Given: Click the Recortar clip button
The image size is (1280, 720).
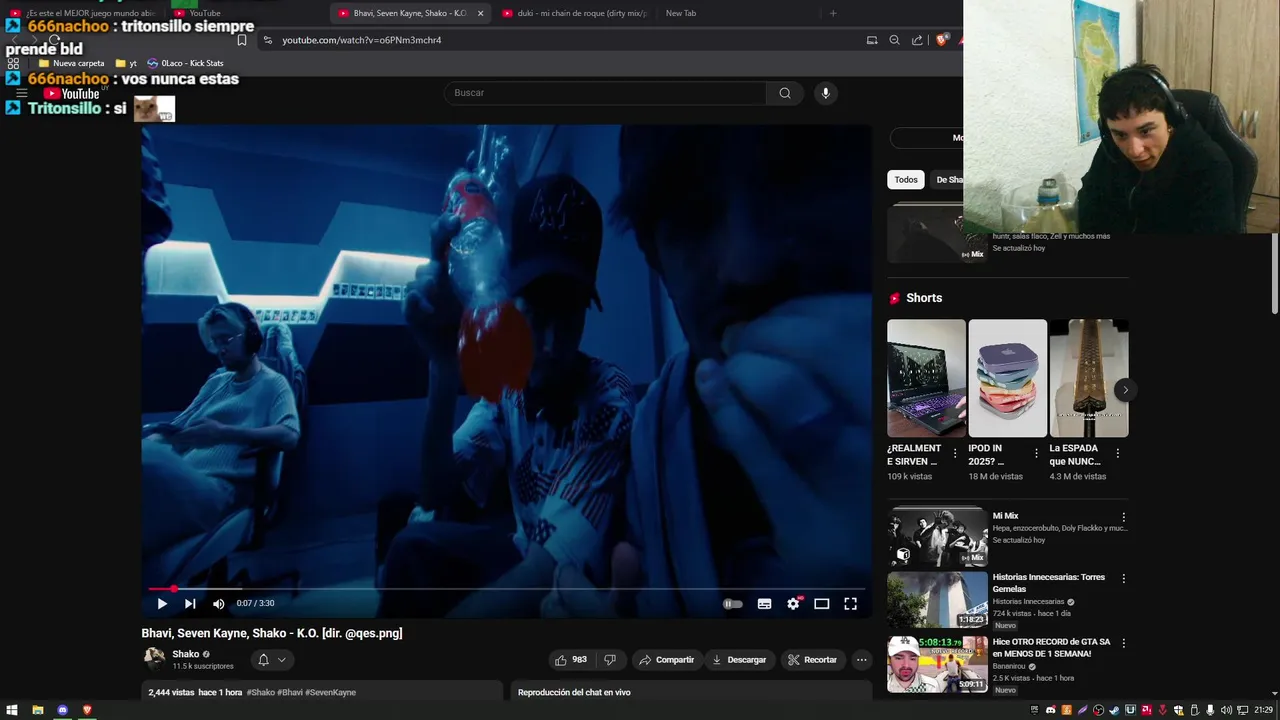Looking at the screenshot, I should click(811, 660).
